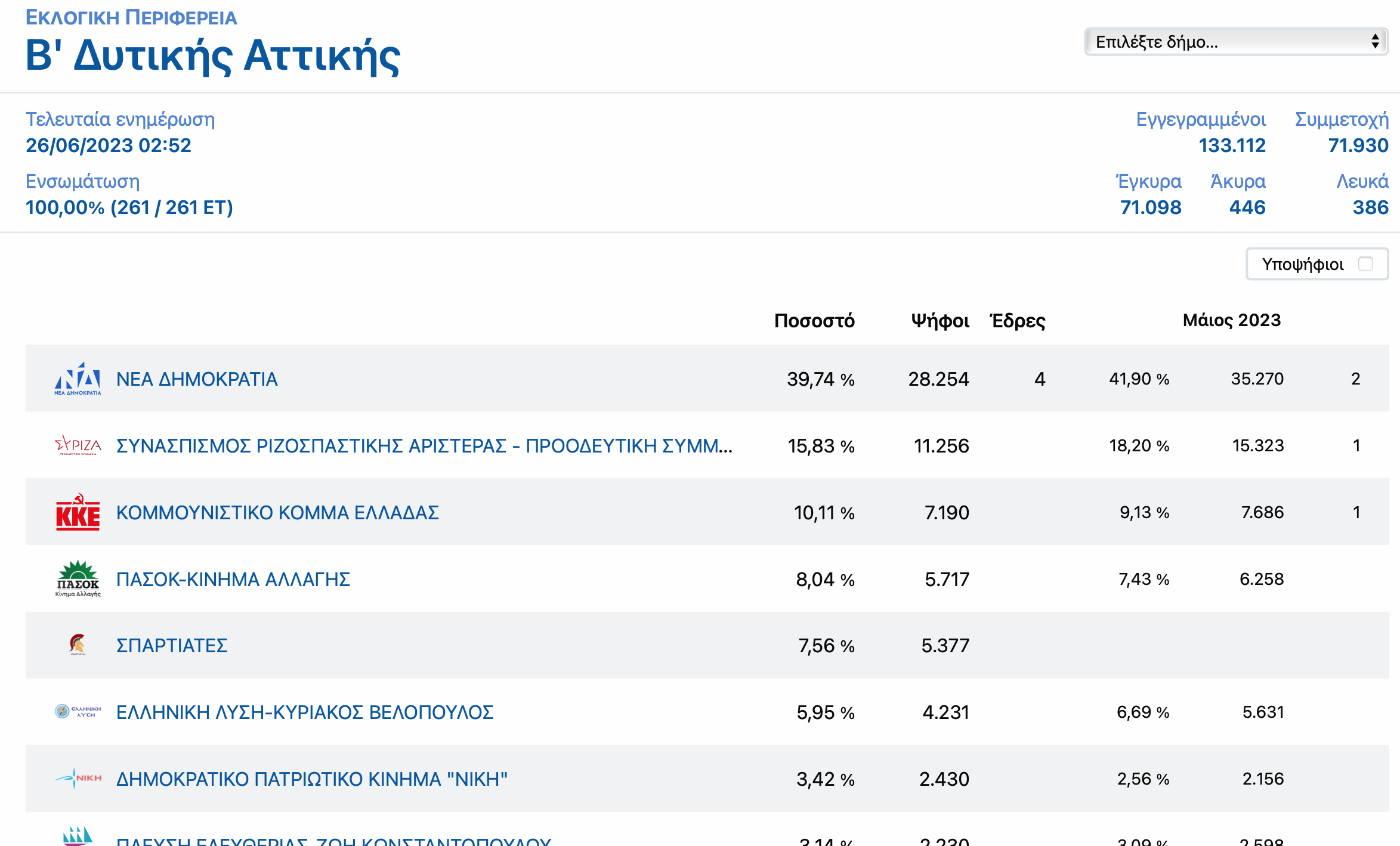Click the 5,95 % percentage cell
This screenshot has width=1400, height=846.
pyautogui.click(x=826, y=712)
